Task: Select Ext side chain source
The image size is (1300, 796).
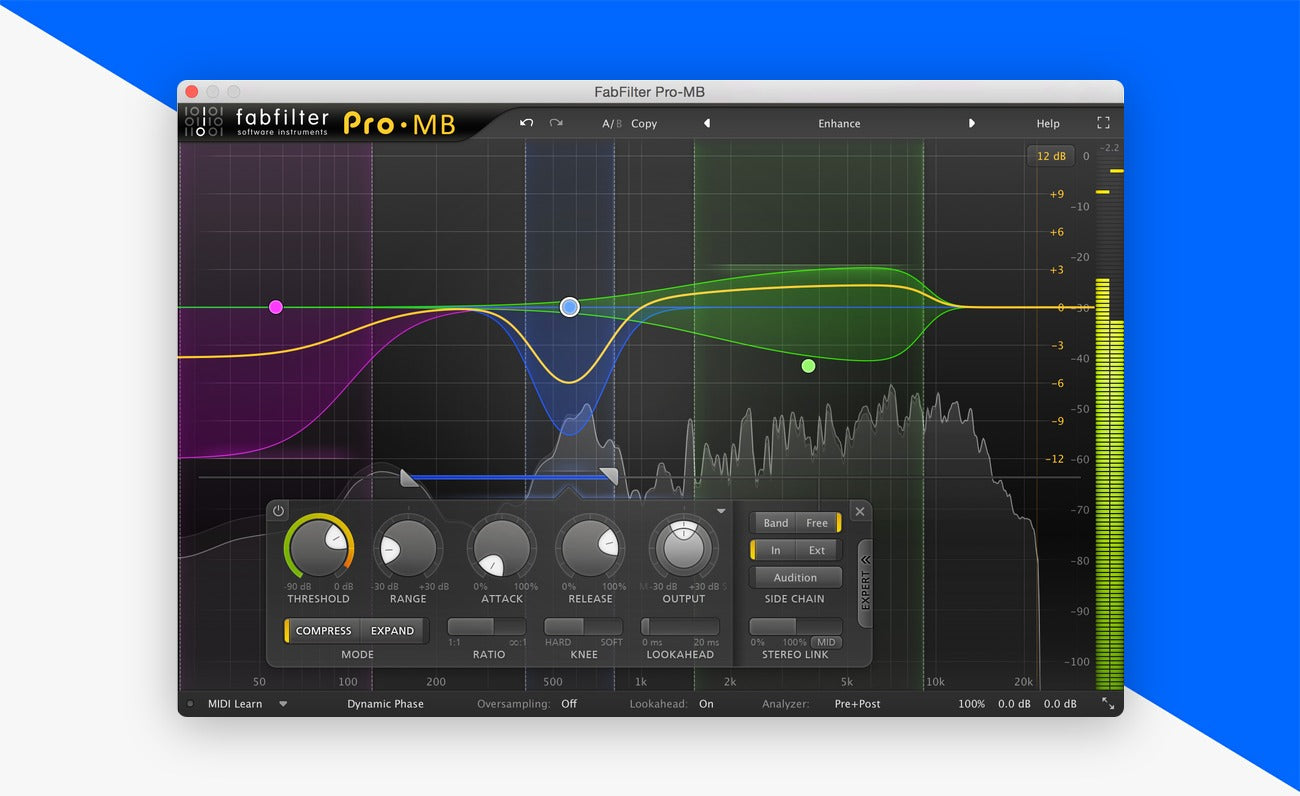Action: point(819,550)
